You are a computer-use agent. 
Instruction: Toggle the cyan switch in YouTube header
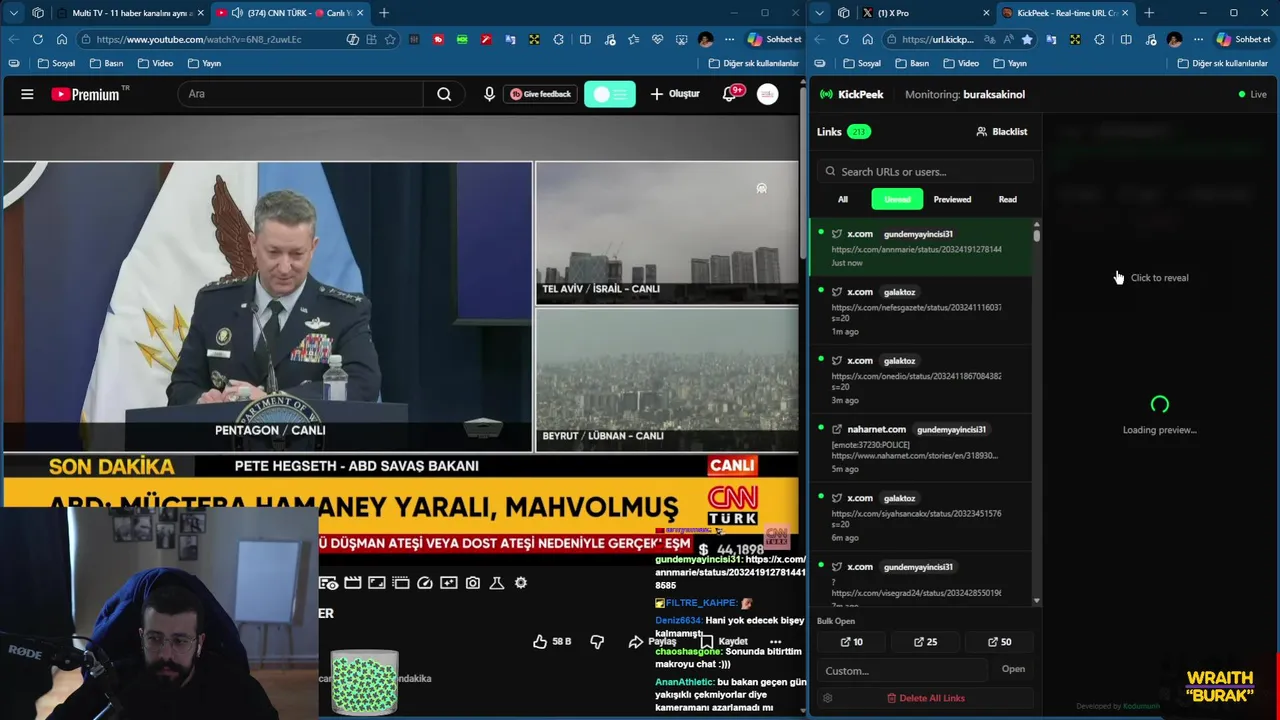610,94
